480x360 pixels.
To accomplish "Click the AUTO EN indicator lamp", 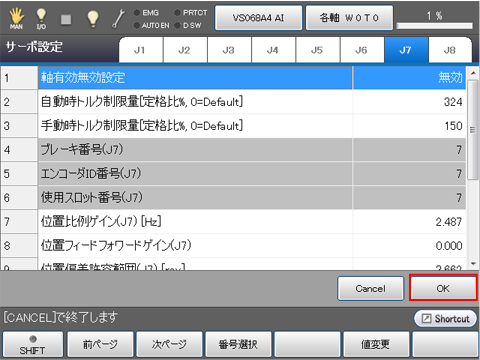I will point(137,25).
